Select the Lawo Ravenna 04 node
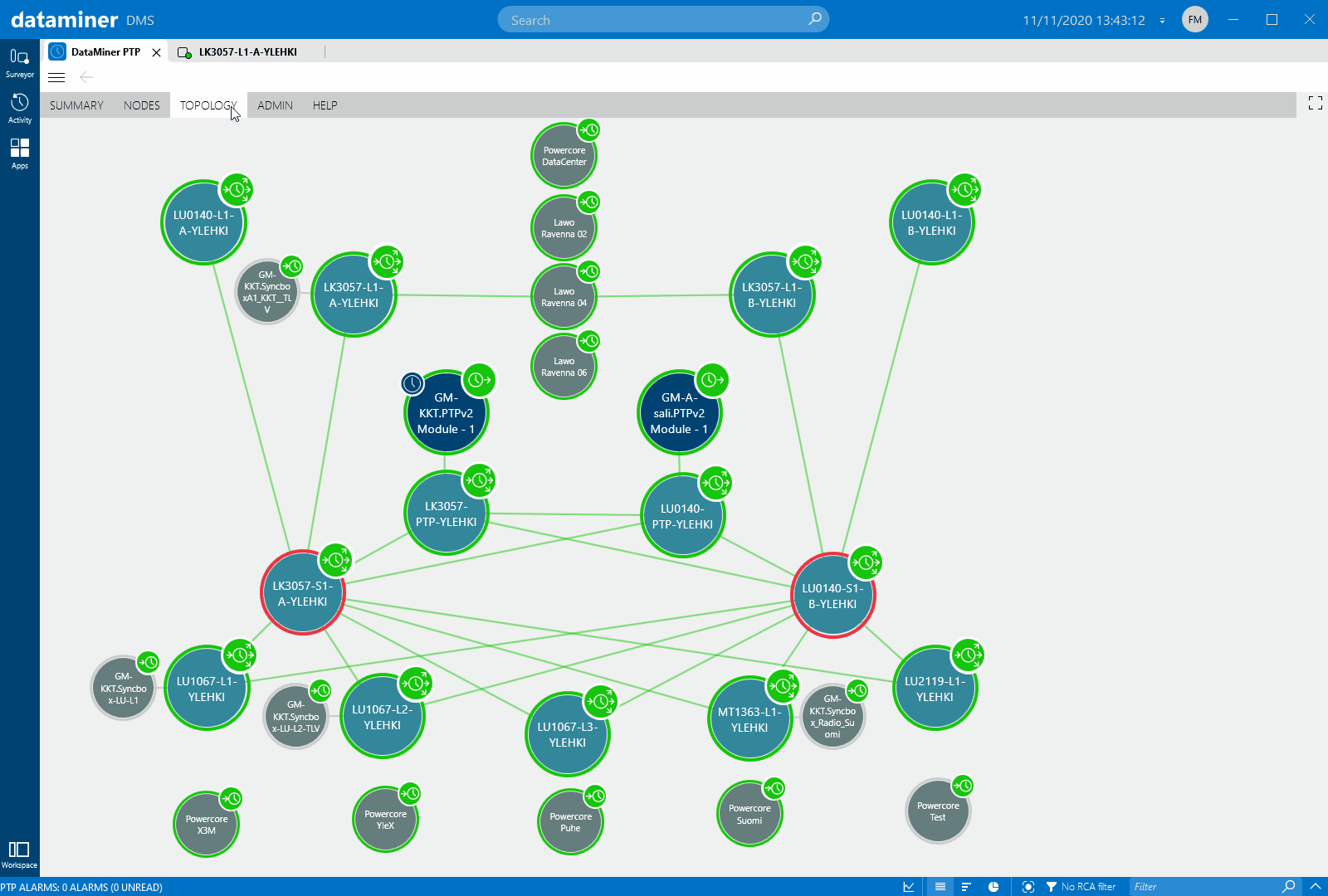This screenshot has width=1328, height=896. 564,297
